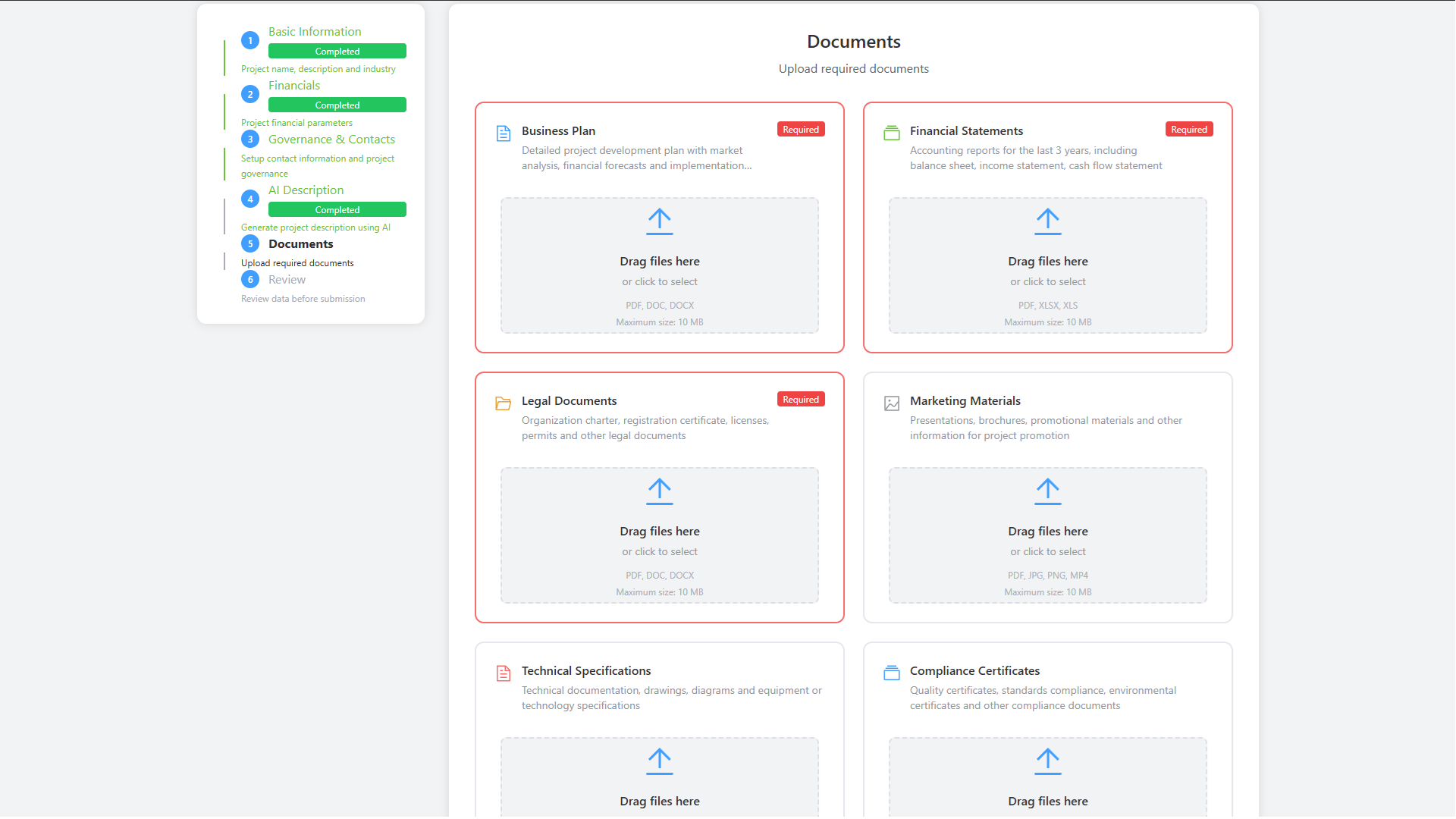Viewport: 1456px width, 819px height.
Task: Click the Completed progress bar under Financials
Action: 337,105
